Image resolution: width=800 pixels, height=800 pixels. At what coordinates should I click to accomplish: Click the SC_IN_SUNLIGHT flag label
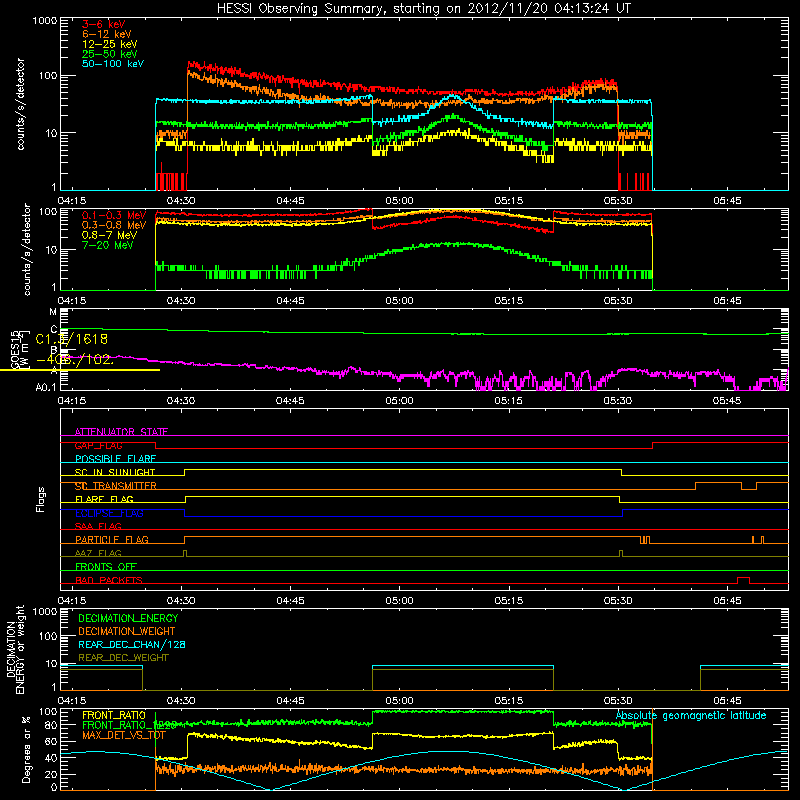[115, 472]
